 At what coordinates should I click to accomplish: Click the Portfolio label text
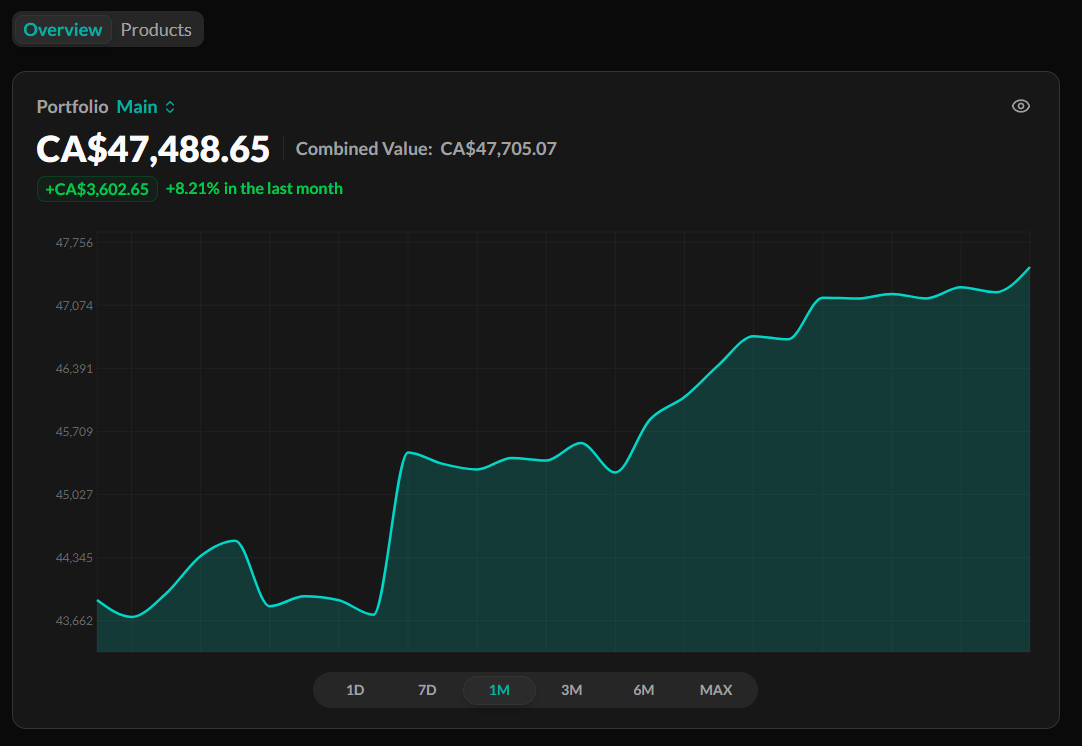pyautogui.click(x=72, y=107)
